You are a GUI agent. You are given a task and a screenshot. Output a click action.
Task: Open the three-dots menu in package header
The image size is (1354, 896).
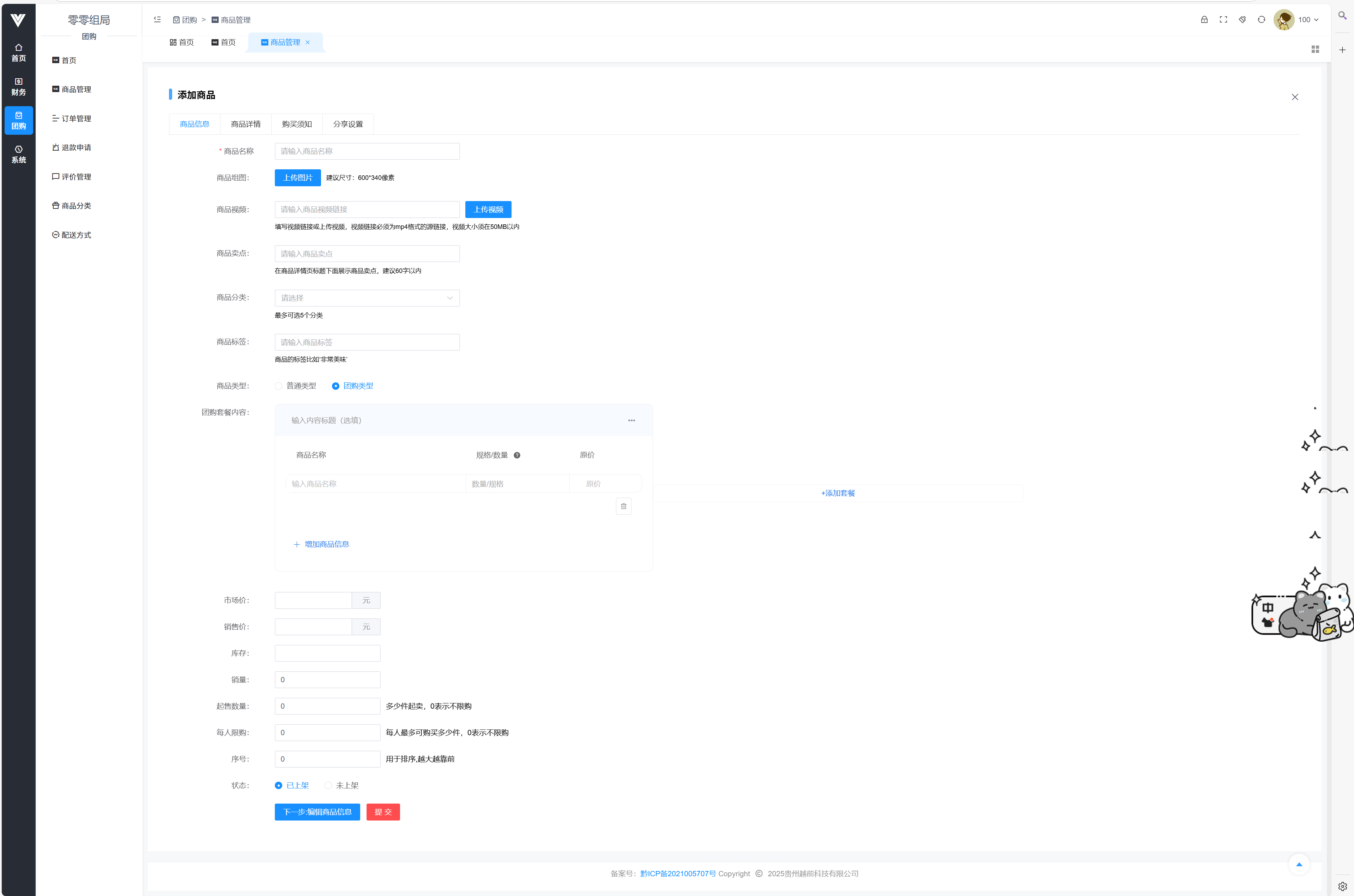coord(631,420)
